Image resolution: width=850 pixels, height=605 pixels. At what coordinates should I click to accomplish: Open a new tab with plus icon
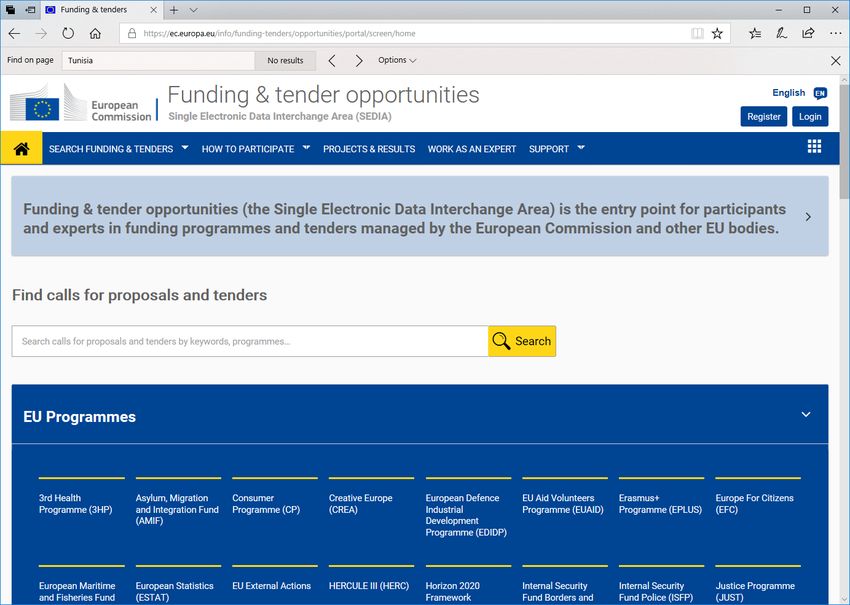pyautogui.click(x=174, y=10)
